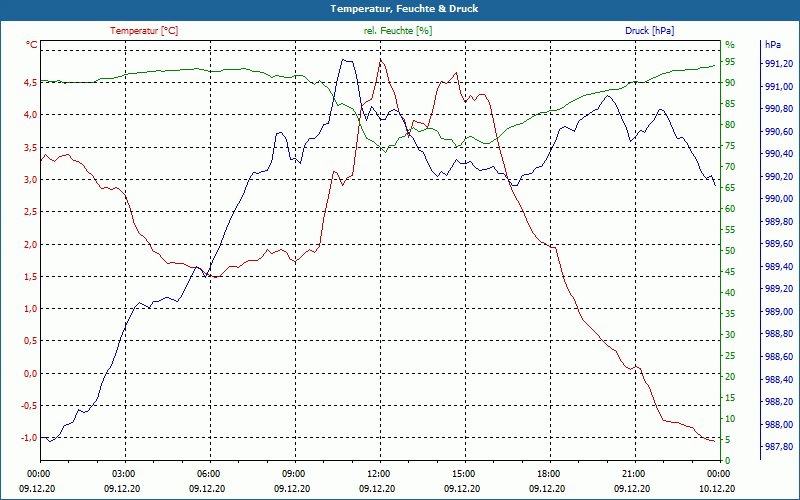
Task: Click the pressure axis value "989,80"
Action: (780, 221)
